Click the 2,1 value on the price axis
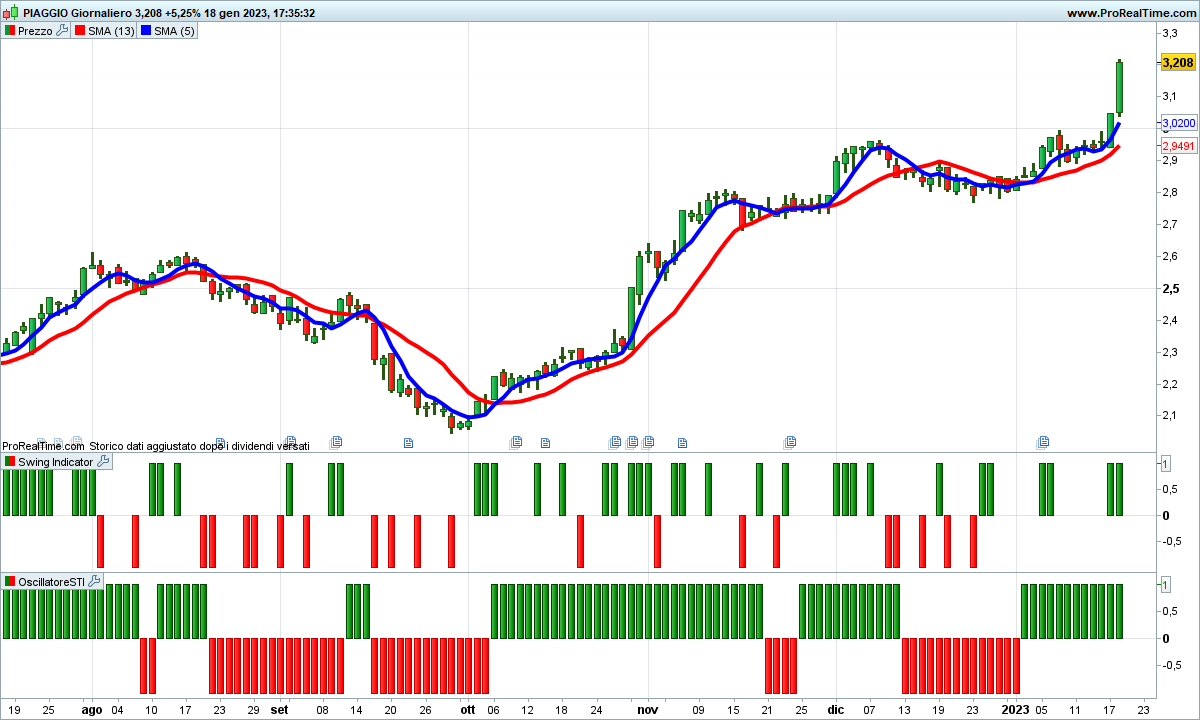The image size is (1200, 720). (1169, 416)
